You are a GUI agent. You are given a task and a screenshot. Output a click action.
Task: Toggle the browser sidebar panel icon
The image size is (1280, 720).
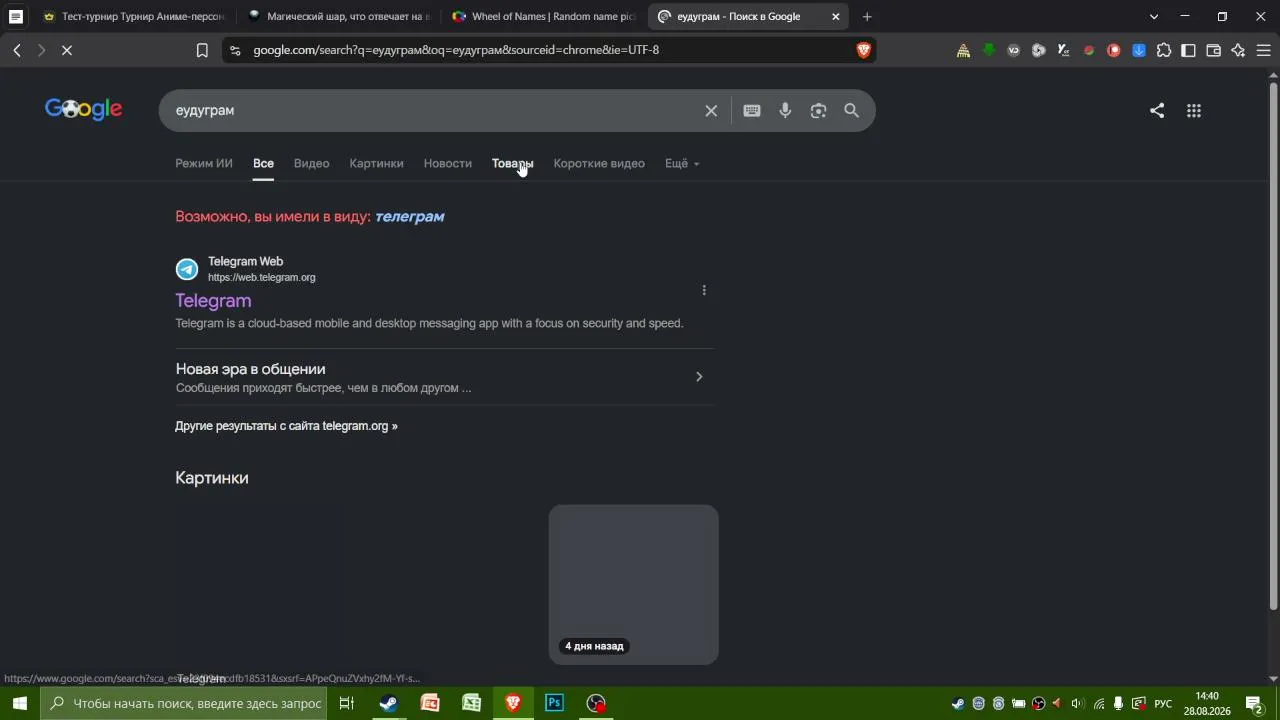point(1189,50)
